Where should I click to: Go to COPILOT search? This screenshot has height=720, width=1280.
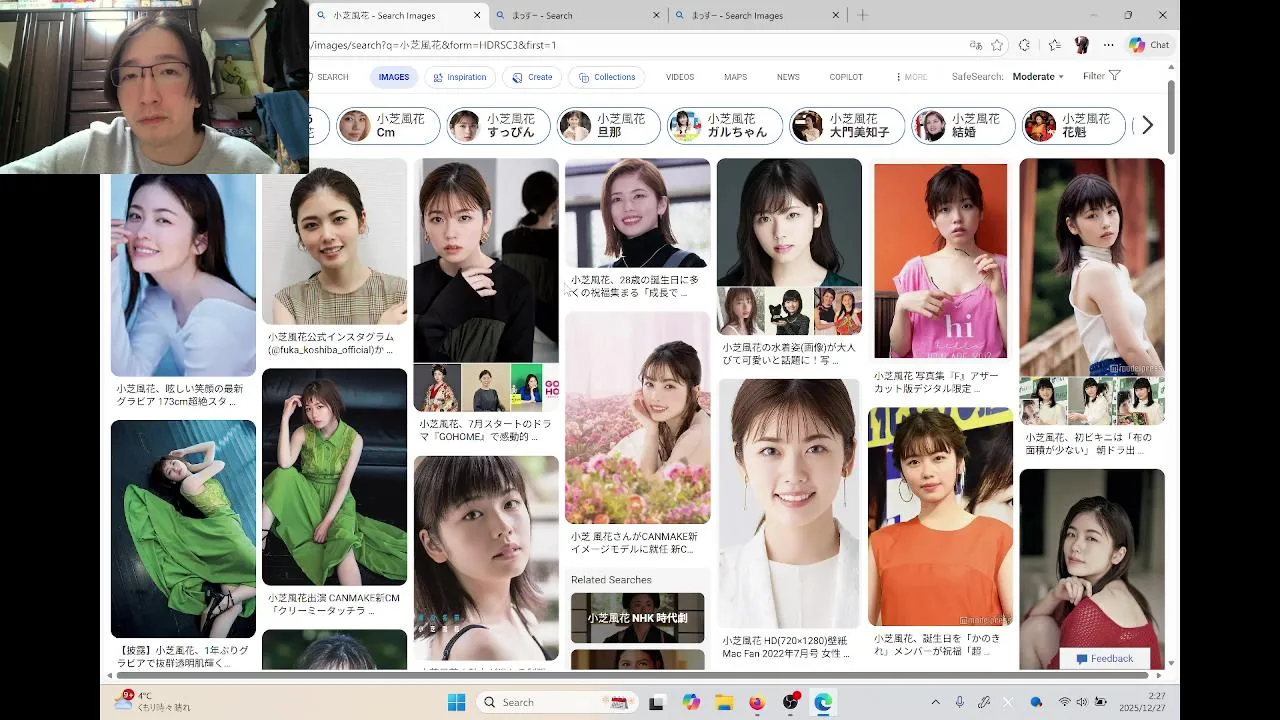[x=846, y=77]
